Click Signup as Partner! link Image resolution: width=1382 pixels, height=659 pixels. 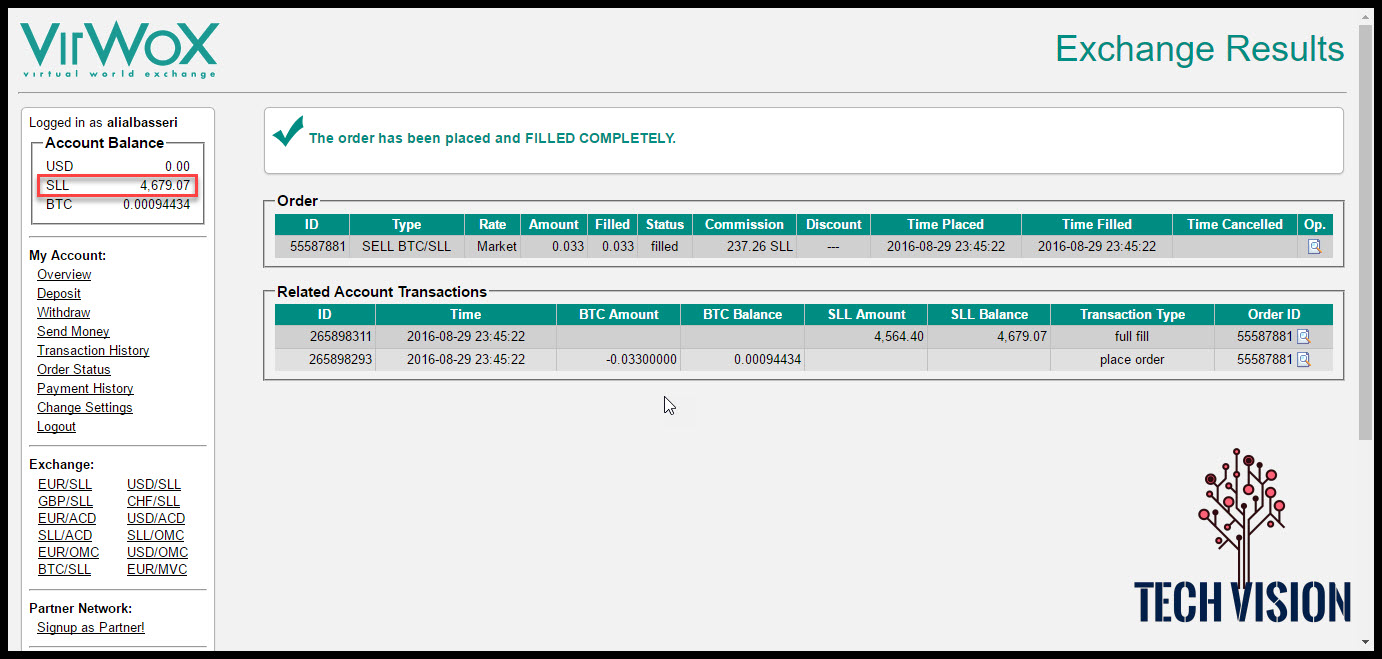tap(91, 627)
